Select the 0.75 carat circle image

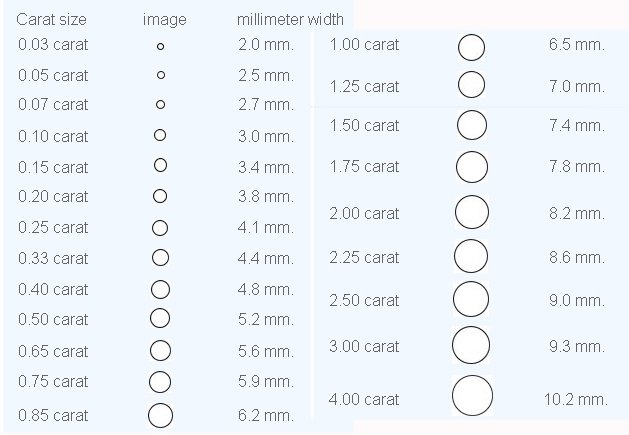160,382
